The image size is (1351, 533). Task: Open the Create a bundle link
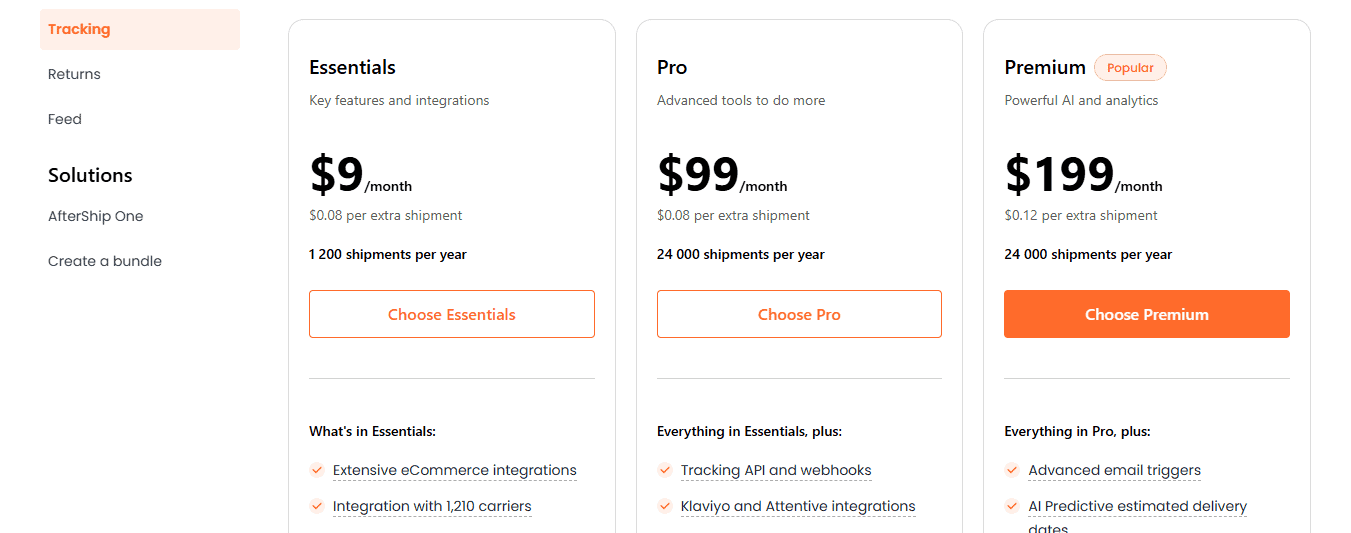(105, 261)
